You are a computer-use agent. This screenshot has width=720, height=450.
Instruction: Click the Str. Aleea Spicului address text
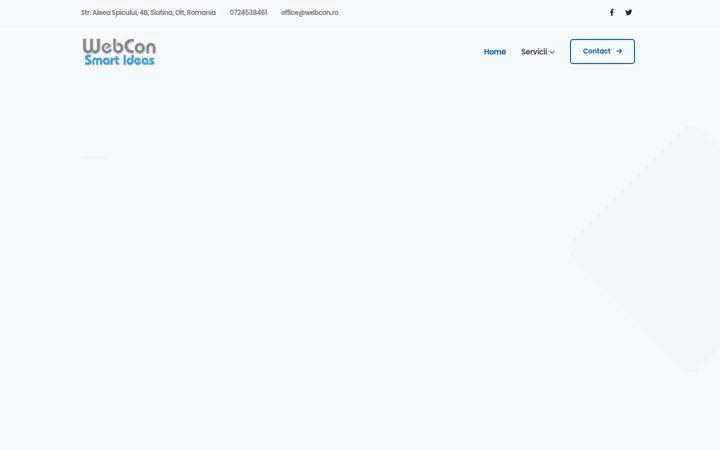(148, 12)
